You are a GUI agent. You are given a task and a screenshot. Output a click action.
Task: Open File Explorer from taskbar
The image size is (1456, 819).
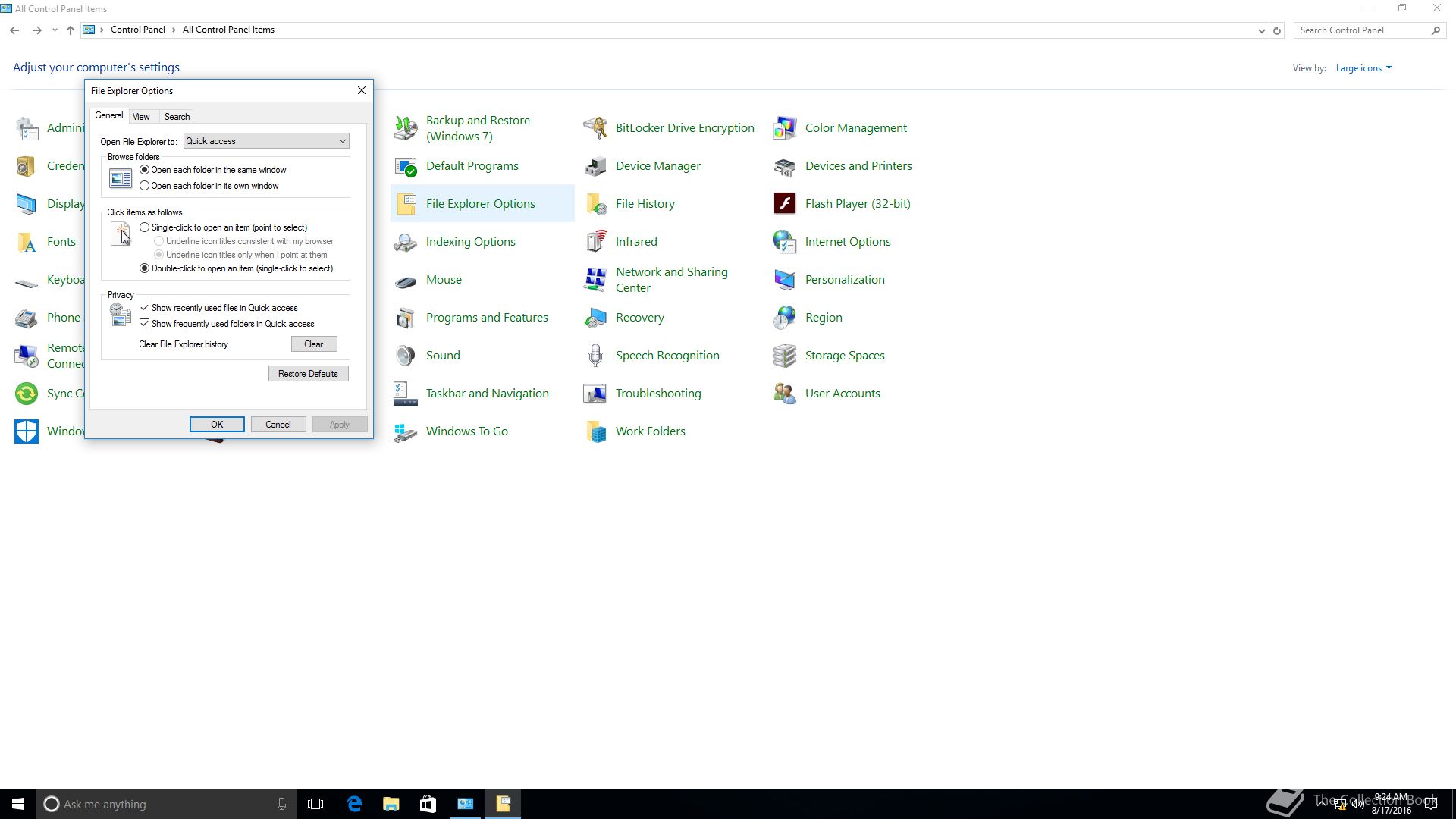(391, 804)
